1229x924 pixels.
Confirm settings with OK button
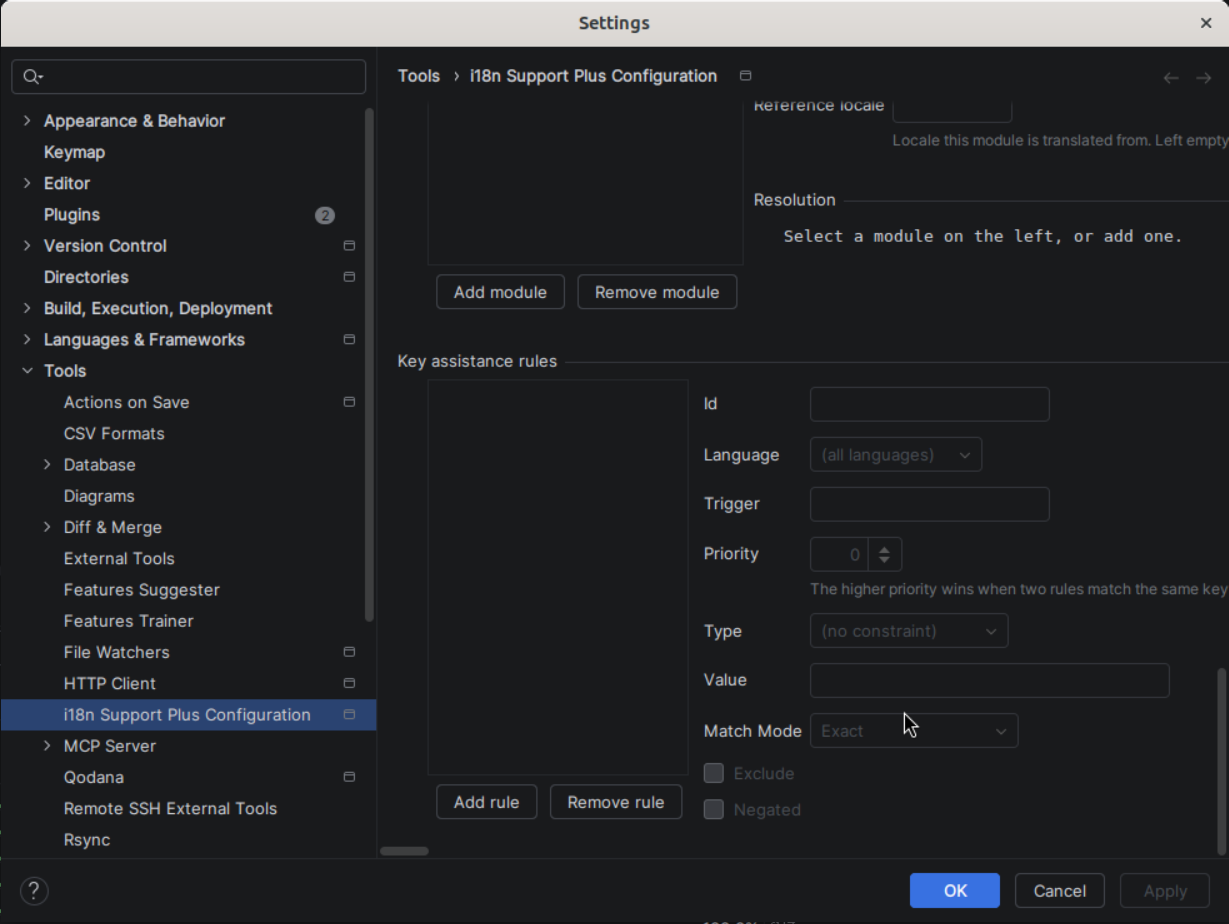click(955, 890)
